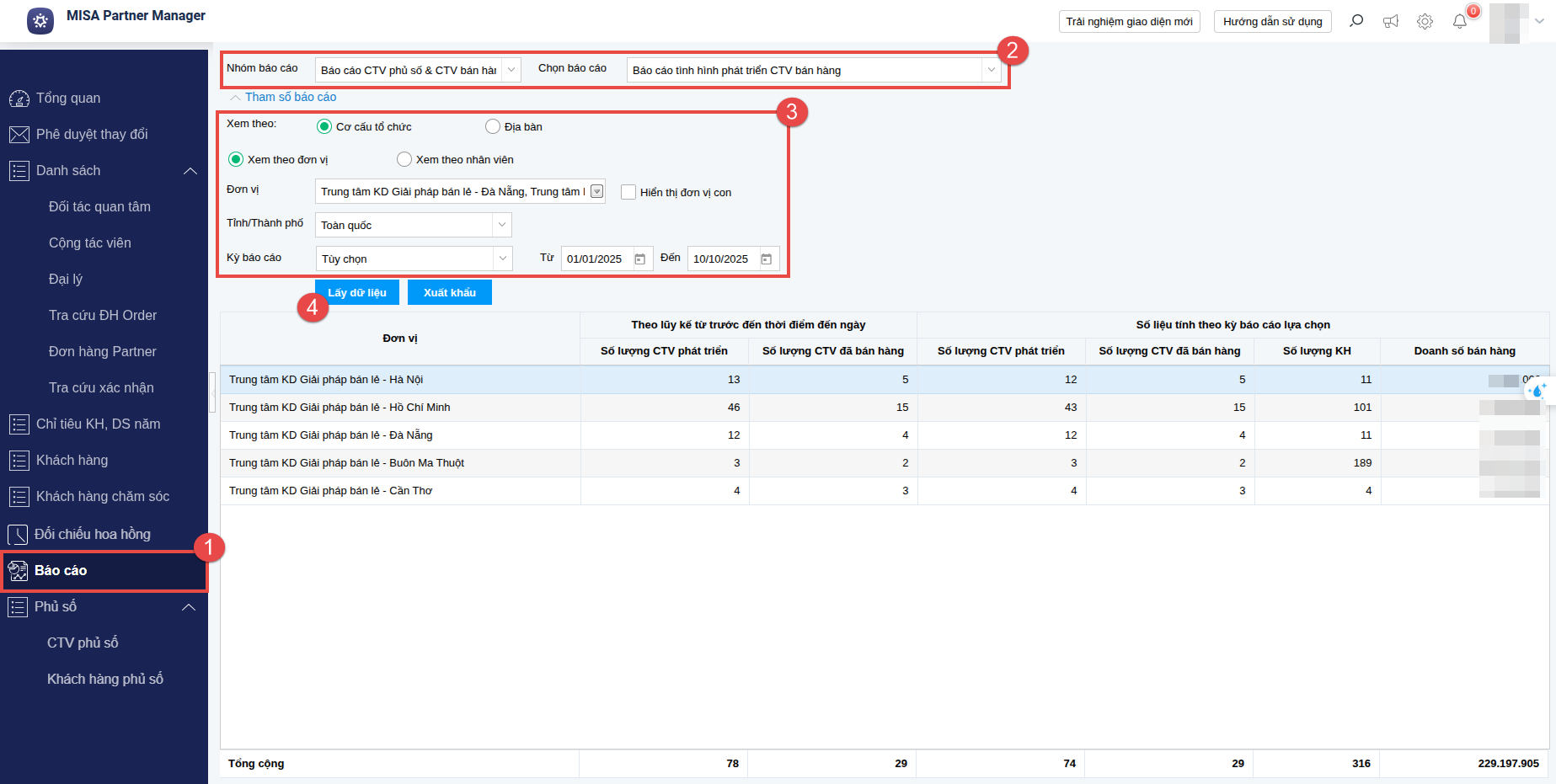This screenshot has width=1556, height=784.
Task: Click the Xuất khẩu export button
Action: point(450,292)
